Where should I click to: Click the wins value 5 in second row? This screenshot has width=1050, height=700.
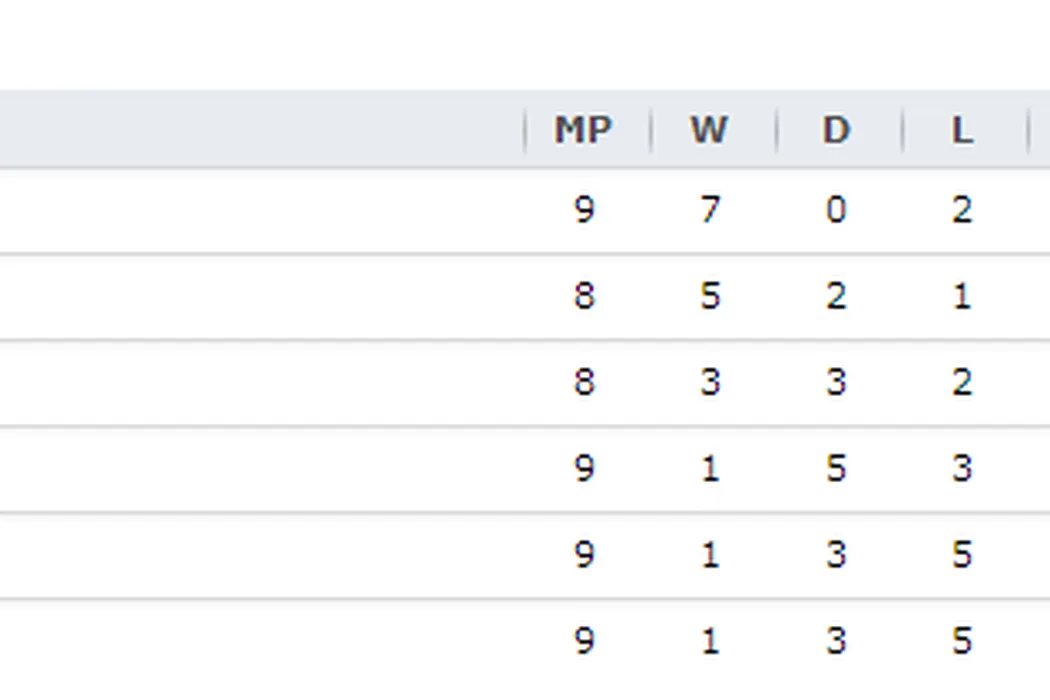(709, 296)
